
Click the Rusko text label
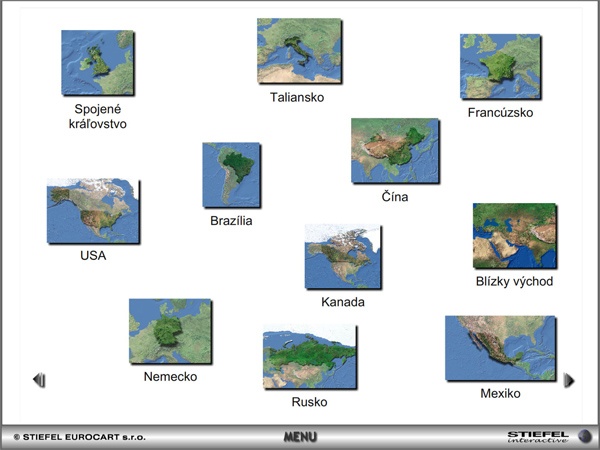tap(309, 402)
